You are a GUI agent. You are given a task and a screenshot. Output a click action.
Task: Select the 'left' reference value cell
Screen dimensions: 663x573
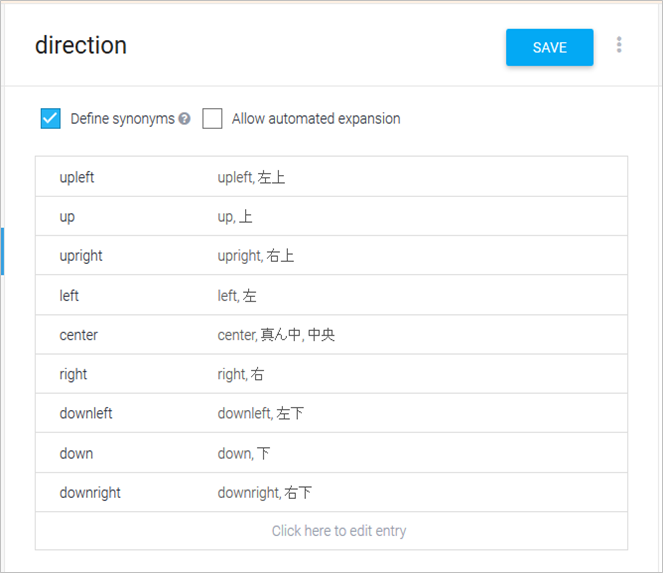tap(69, 296)
